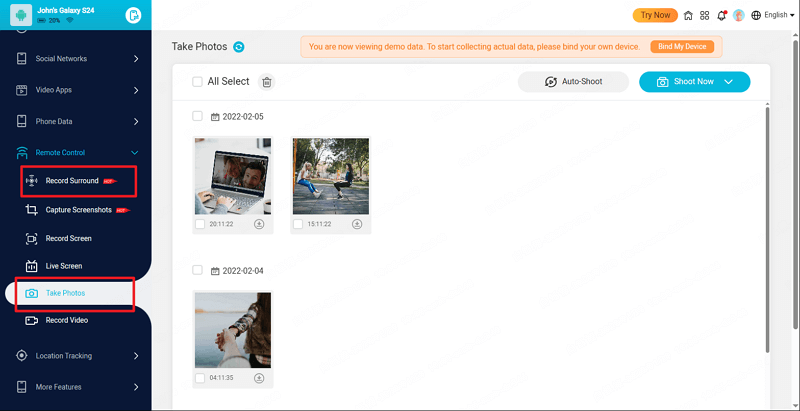Click John's Galaxy S24 device name
Image resolution: width=800 pixels, height=411 pixels.
(x=65, y=10)
